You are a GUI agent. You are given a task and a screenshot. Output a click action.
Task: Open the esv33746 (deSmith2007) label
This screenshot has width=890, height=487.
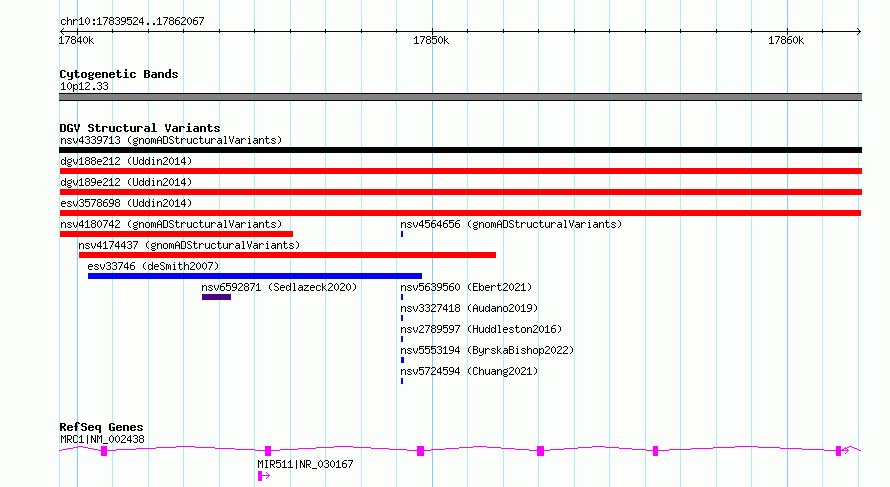pyautogui.click(x=153, y=266)
